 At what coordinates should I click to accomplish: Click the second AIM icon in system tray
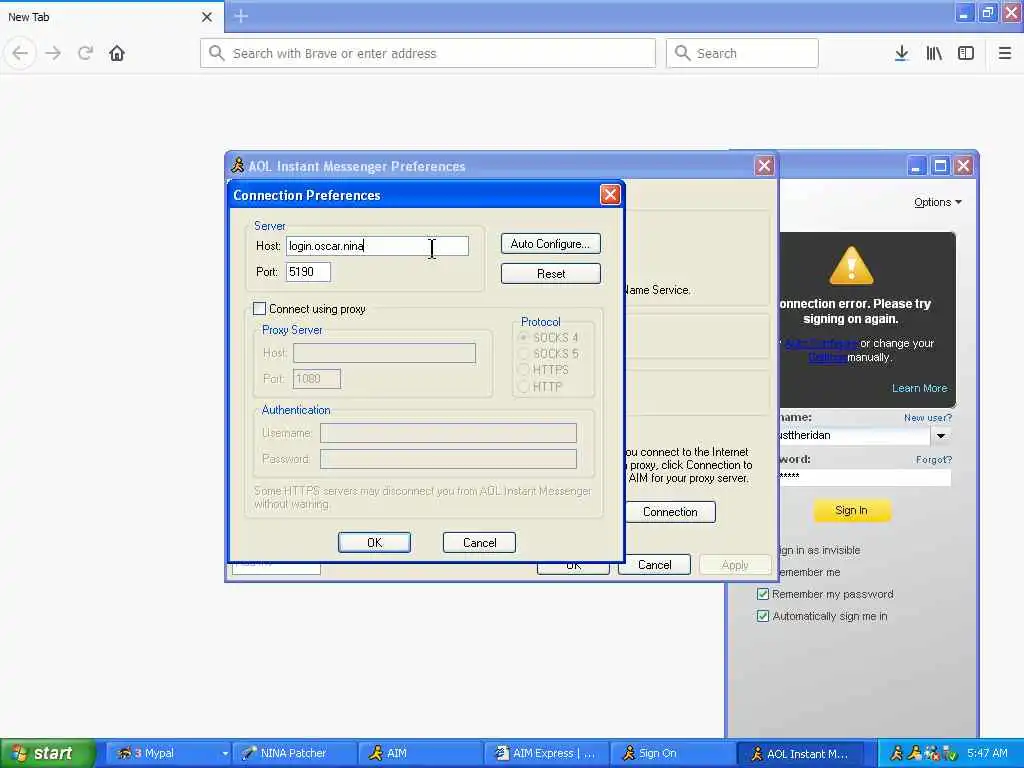coord(914,754)
